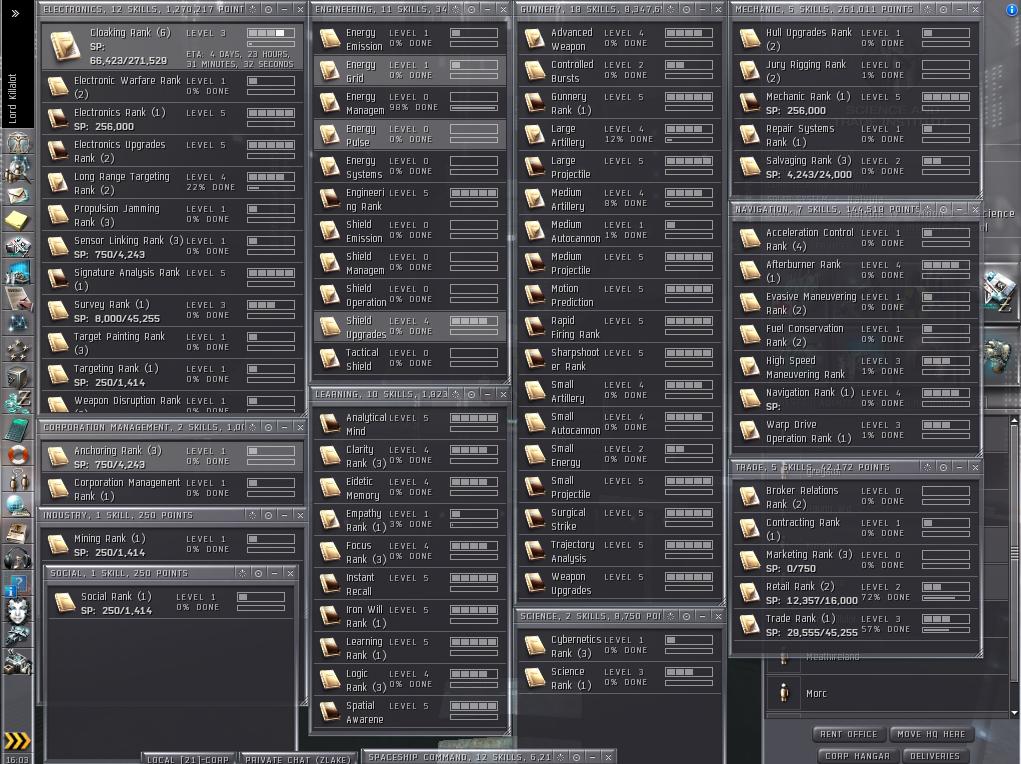Select the Shield Upgrades skill in Engineering
This screenshot has height=764, width=1021.
(410, 327)
